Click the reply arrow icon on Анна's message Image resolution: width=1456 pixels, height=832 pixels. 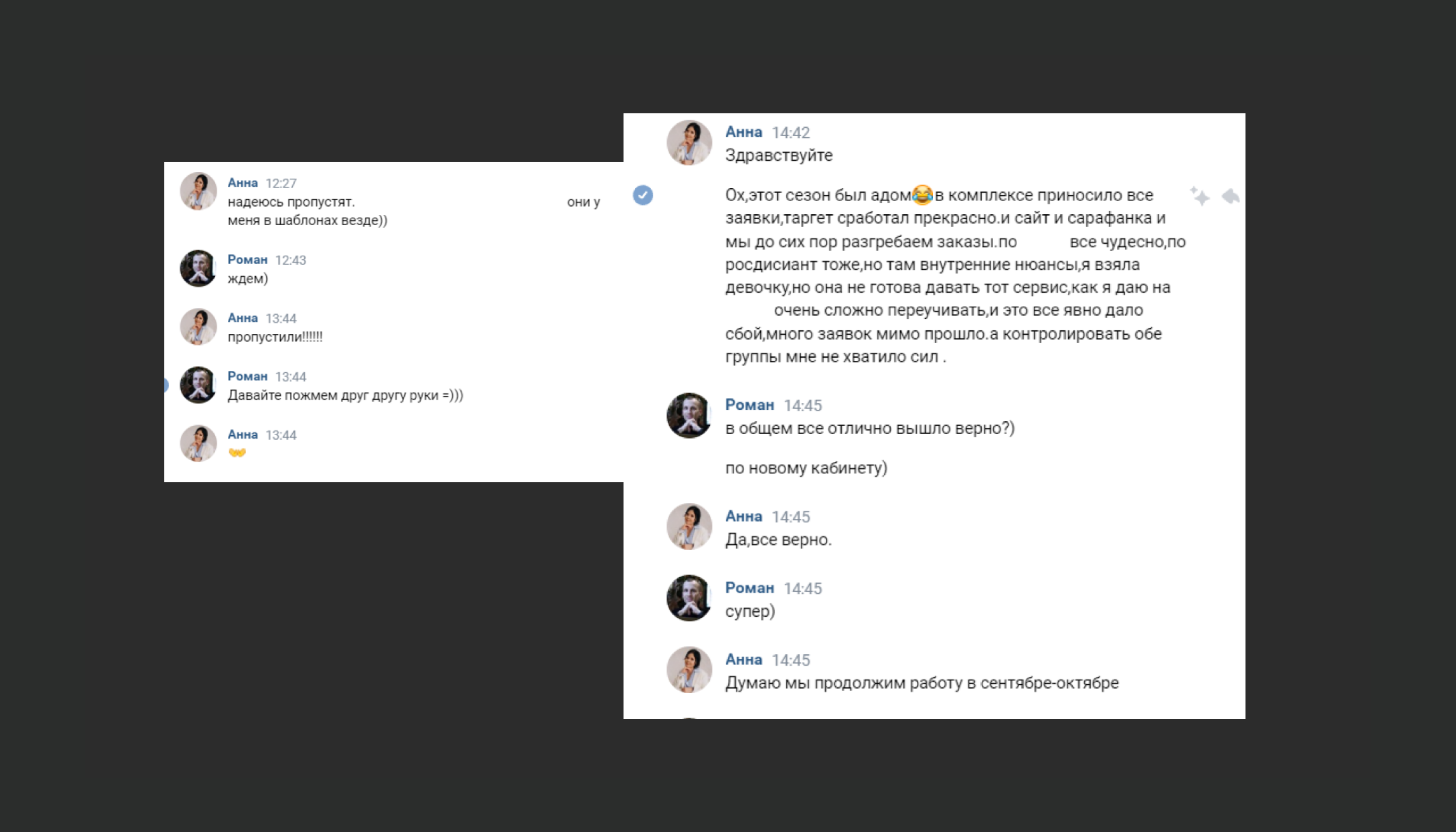pyautogui.click(x=1231, y=196)
